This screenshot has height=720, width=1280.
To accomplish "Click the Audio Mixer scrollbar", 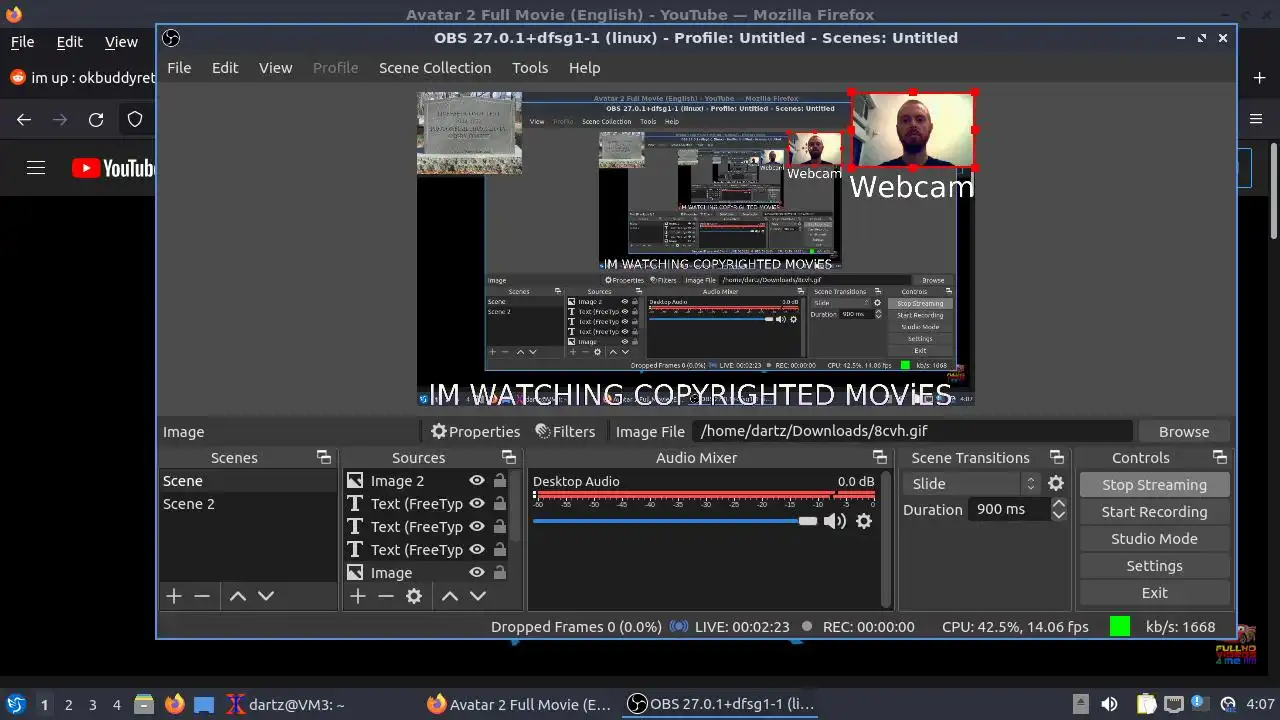I will point(885,539).
